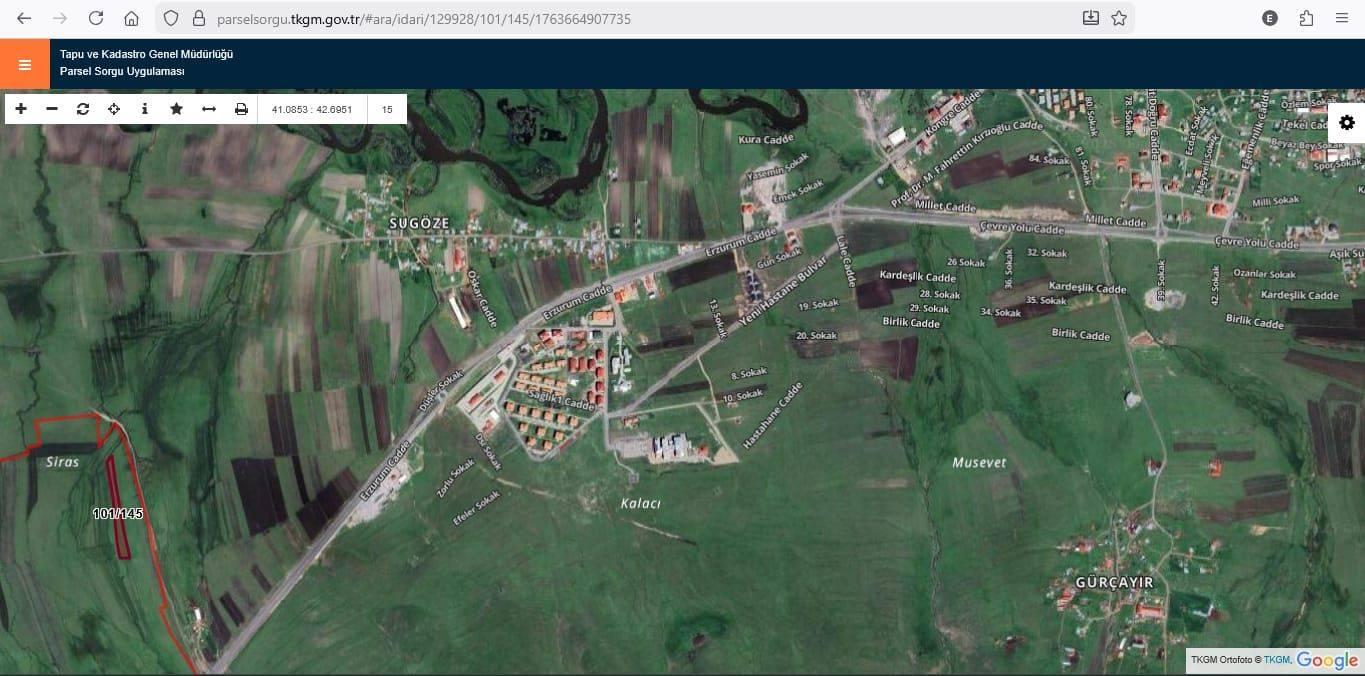Click the shield tracking protection icon

171,18
